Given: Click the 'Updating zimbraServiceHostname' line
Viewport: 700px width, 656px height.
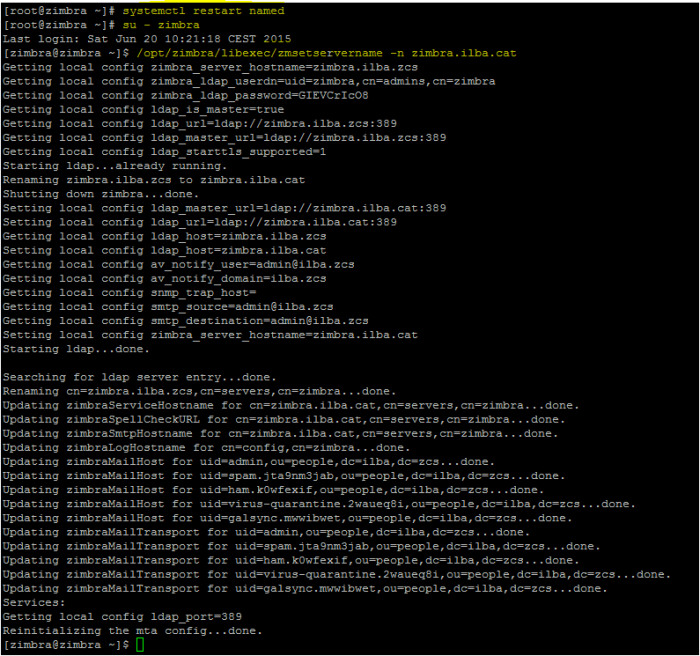Looking at the screenshot, I should coord(291,405).
